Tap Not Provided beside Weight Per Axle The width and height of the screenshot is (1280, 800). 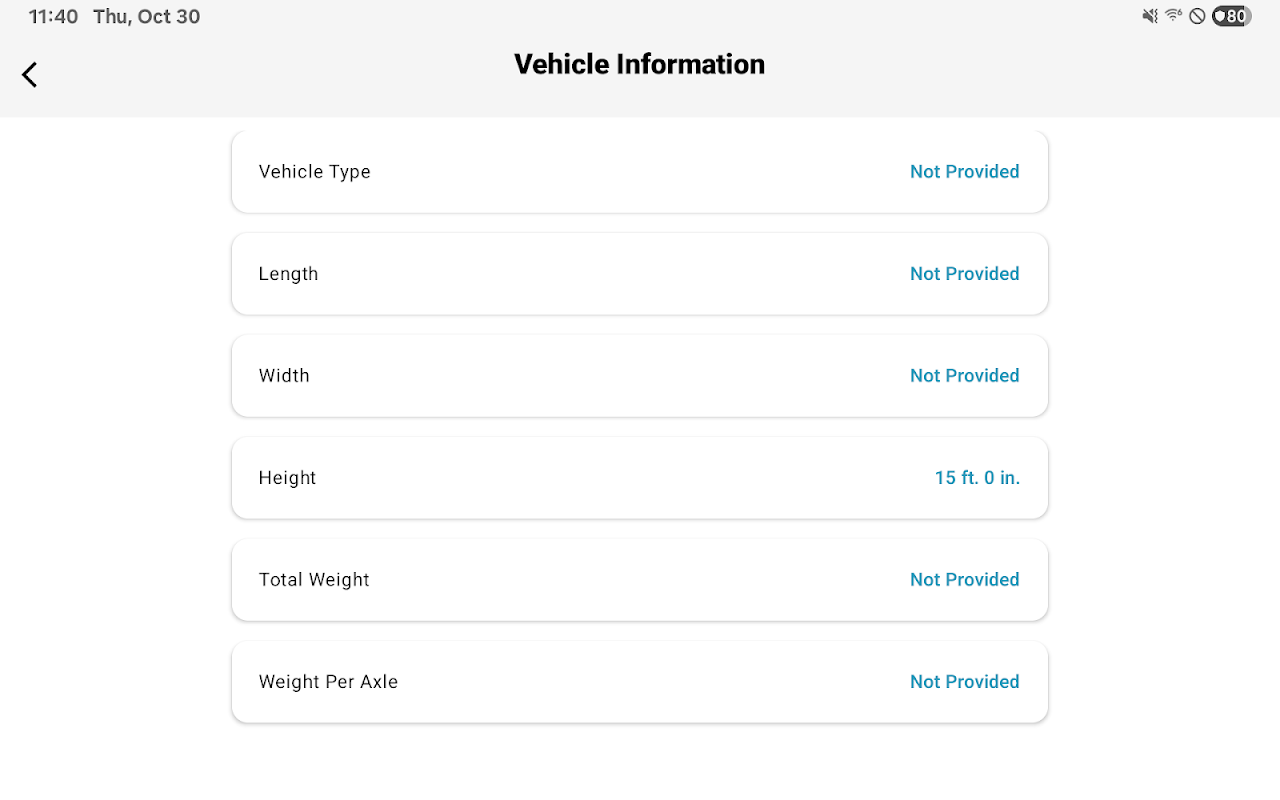[964, 682]
